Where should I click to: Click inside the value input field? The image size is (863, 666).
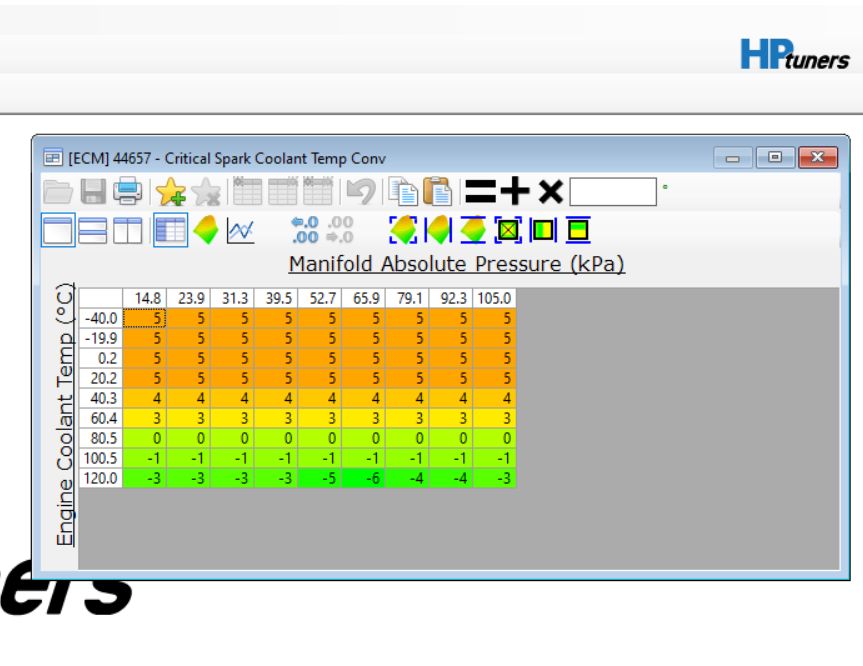tap(612, 191)
